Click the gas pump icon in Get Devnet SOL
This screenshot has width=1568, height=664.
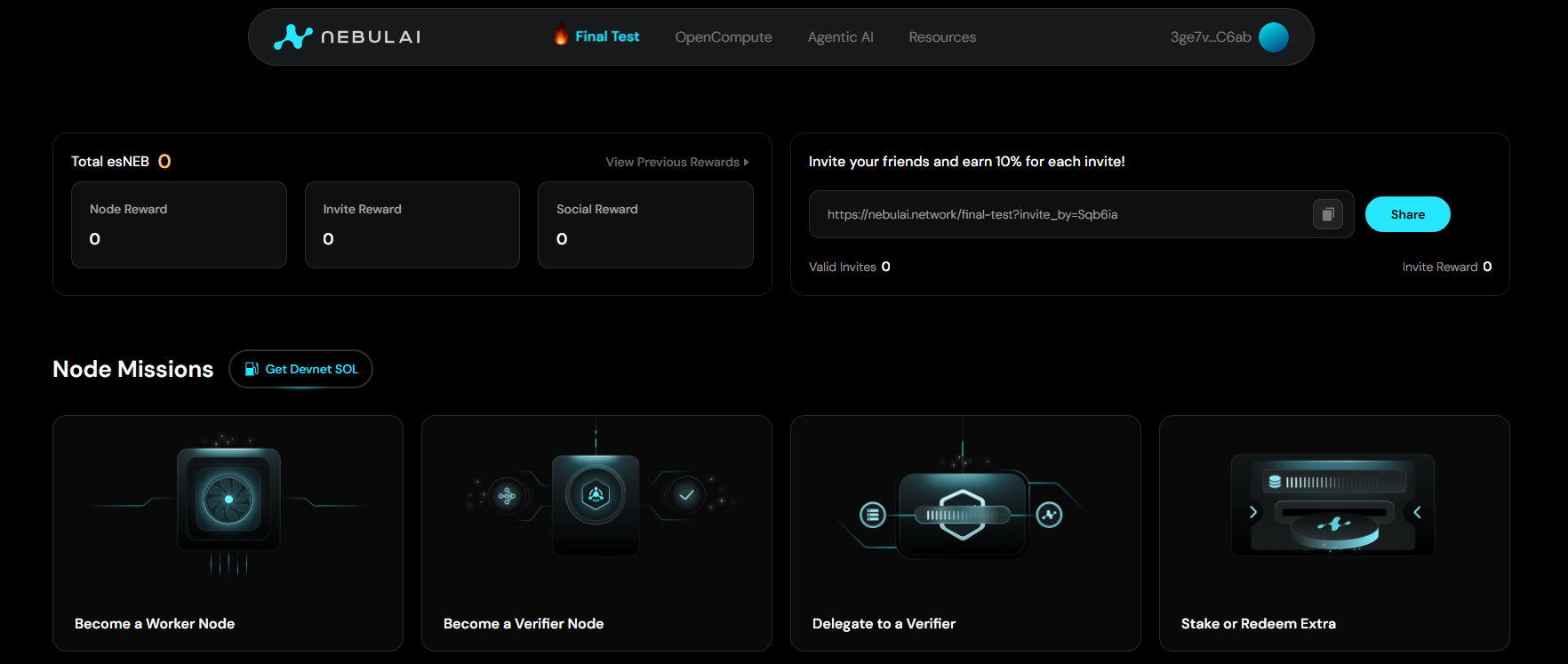point(252,369)
